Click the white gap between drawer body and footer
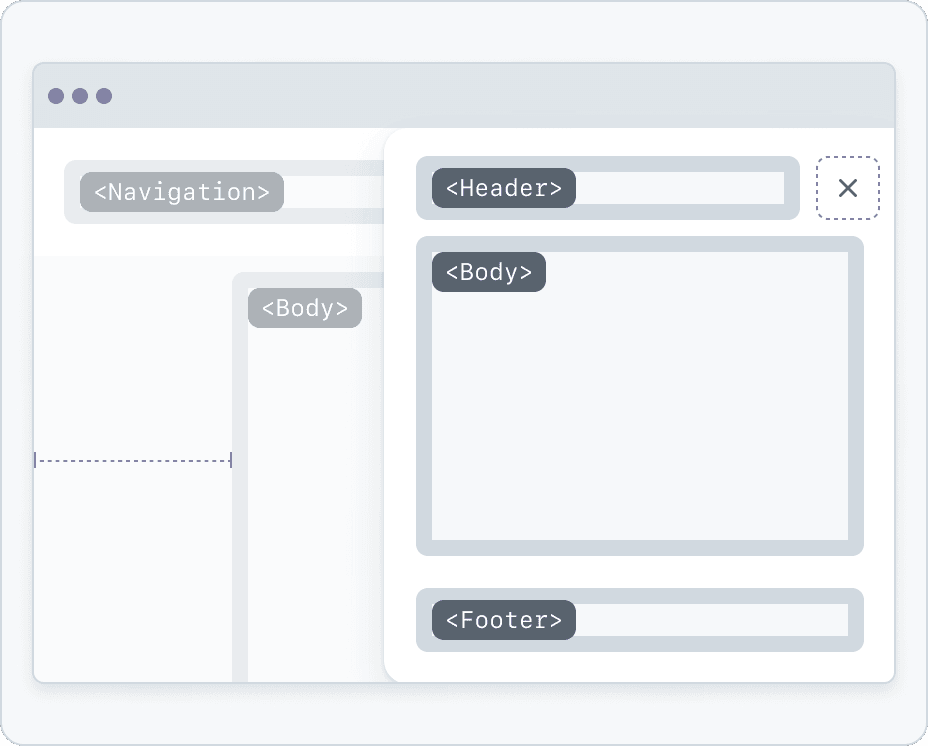 [640, 572]
